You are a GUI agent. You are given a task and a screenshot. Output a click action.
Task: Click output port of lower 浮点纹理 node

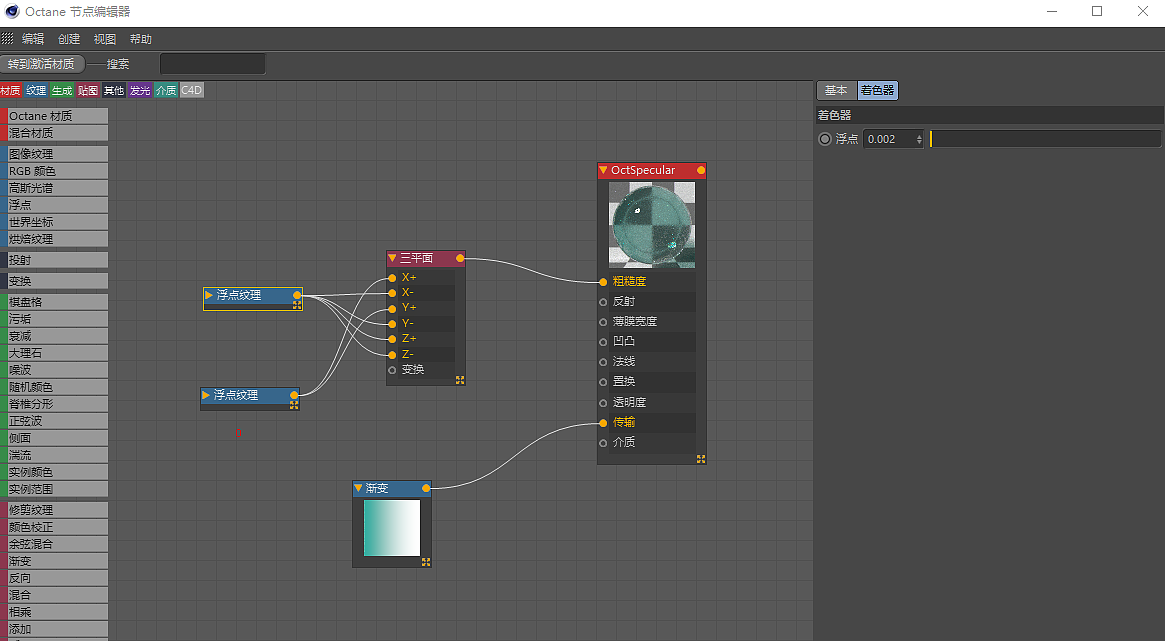pos(294,395)
